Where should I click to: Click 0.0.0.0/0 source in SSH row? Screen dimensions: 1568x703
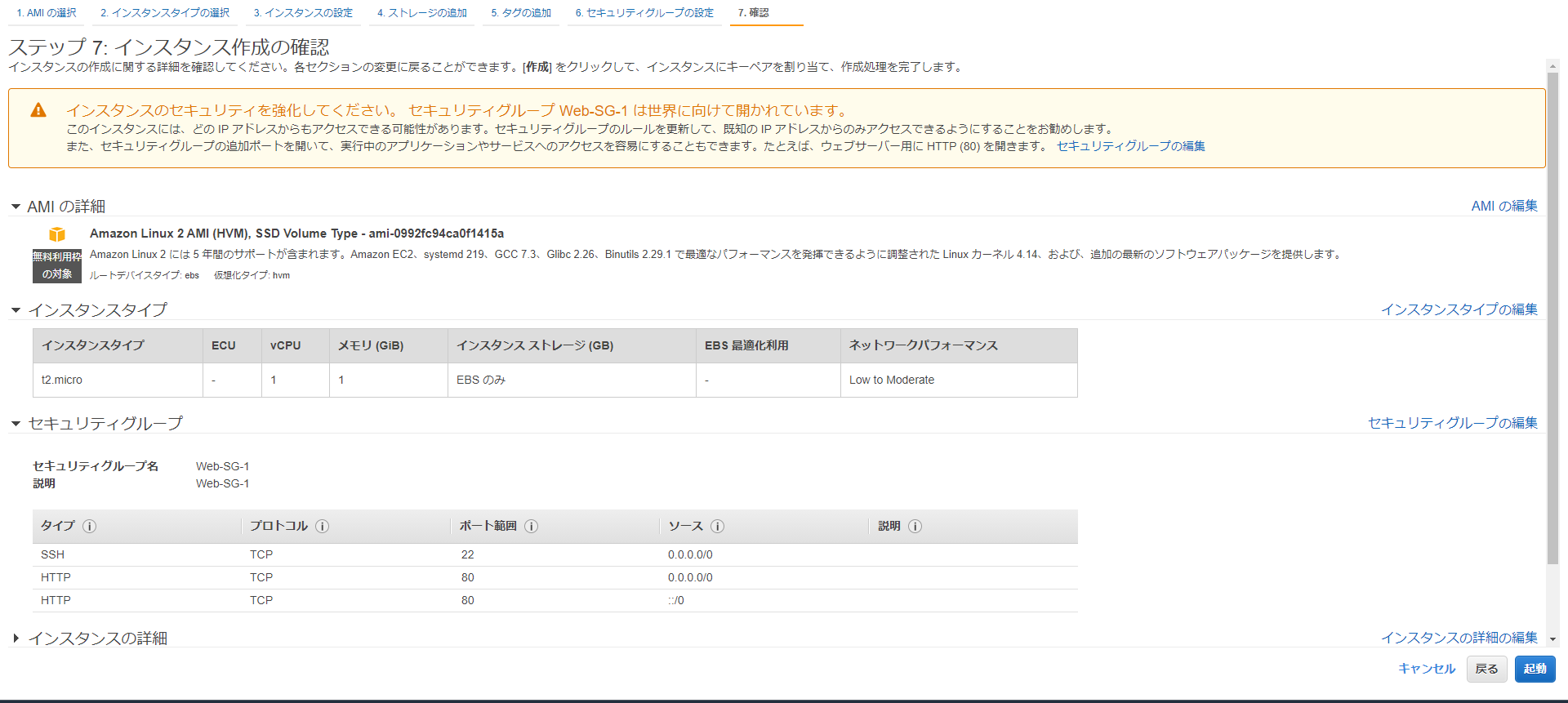click(x=690, y=555)
